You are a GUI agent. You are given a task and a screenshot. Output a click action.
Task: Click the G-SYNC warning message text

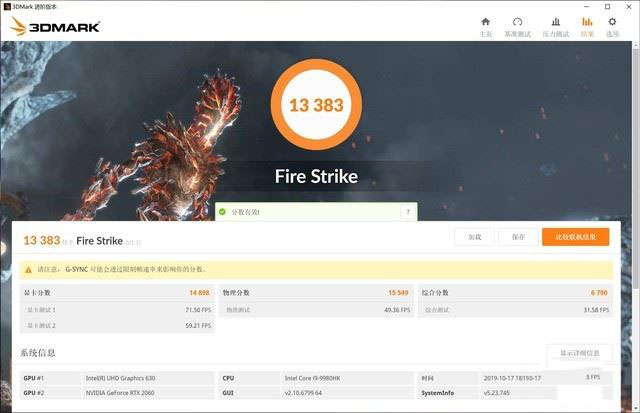click(x=122, y=269)
